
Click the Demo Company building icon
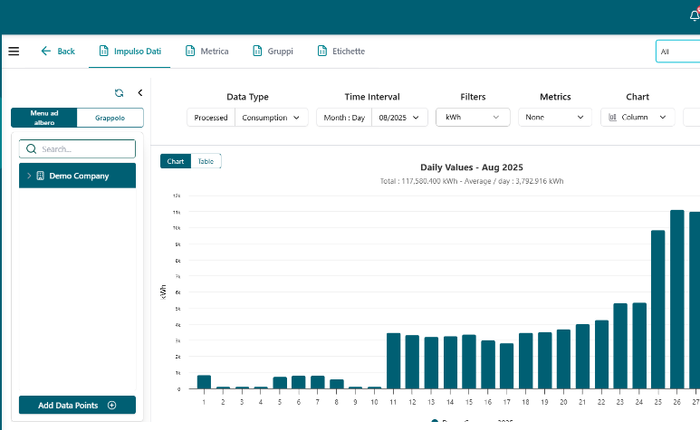pyautogui.click(x=40, y=176)
